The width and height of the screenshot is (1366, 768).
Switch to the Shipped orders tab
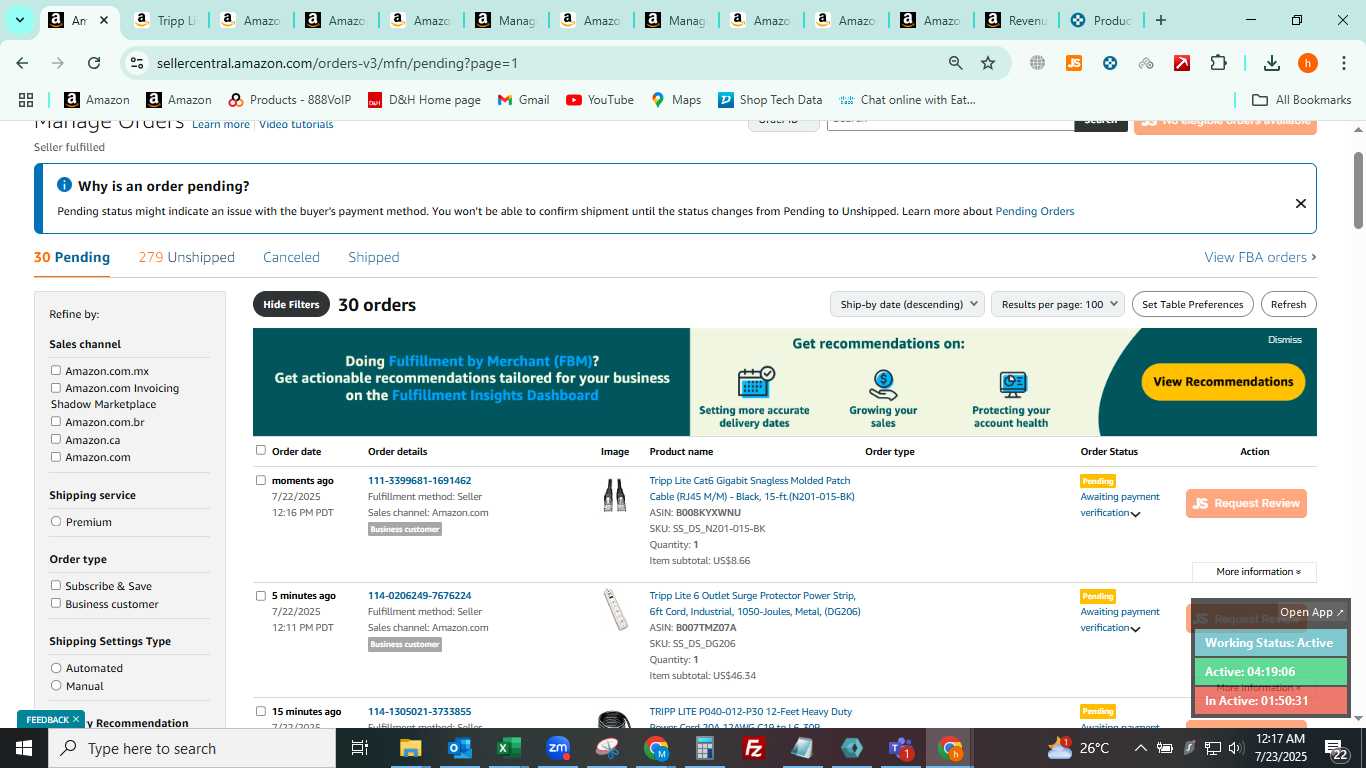[x=374, y=257]
